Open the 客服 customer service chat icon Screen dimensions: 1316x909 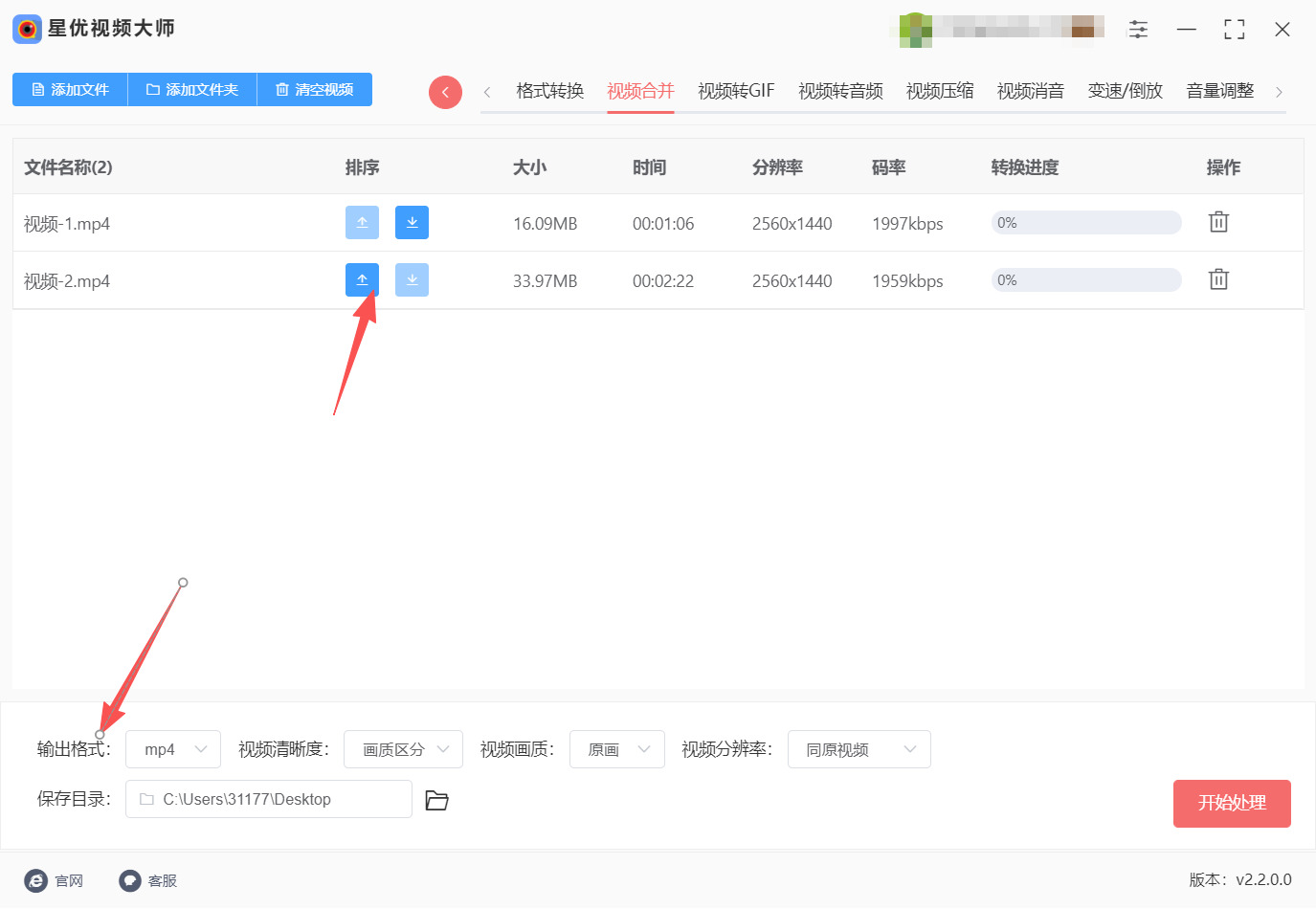(130, 880)
